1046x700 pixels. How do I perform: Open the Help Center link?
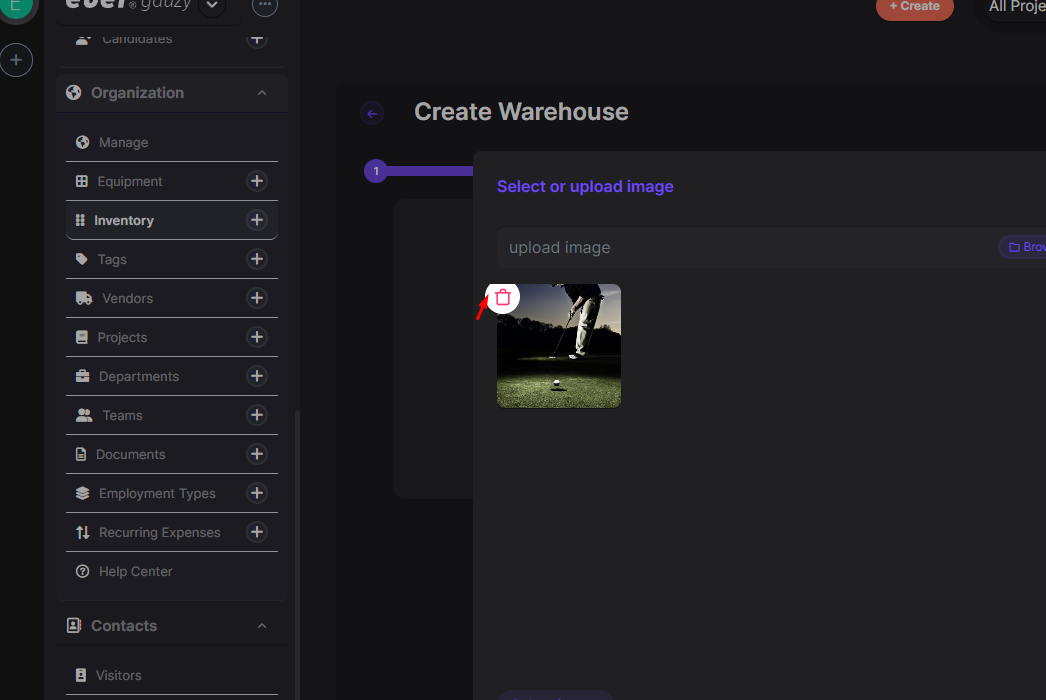click(x=171, y=571)
